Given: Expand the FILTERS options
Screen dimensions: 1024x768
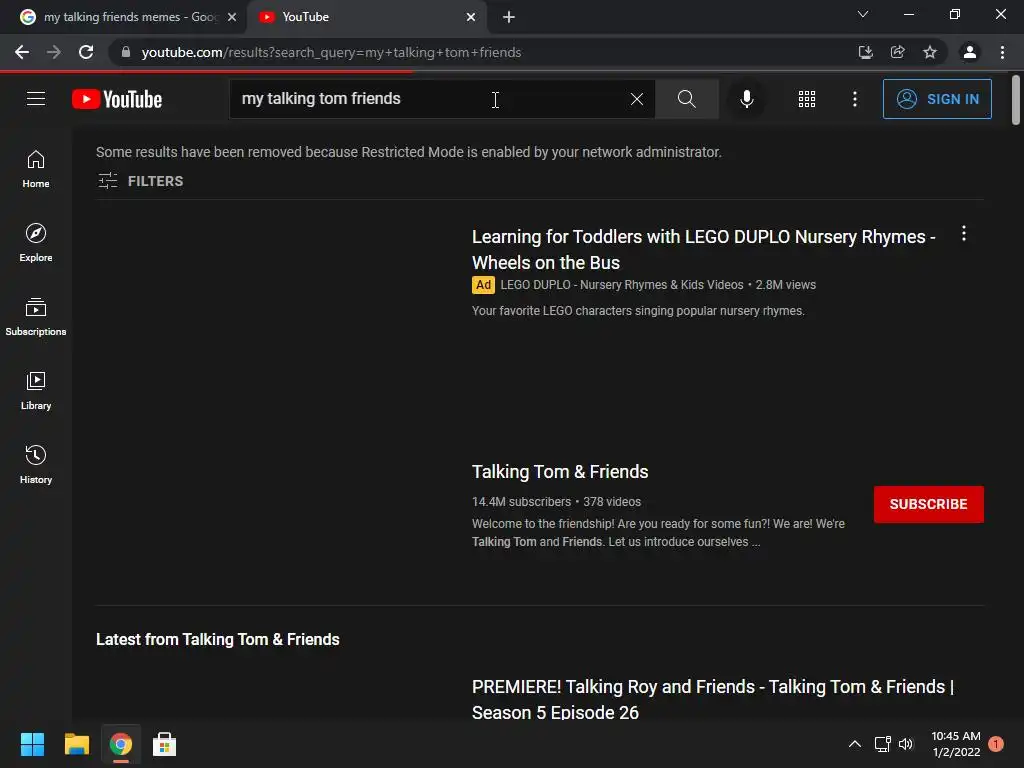Looking at the screenshot, I should (x=140, y=181).
